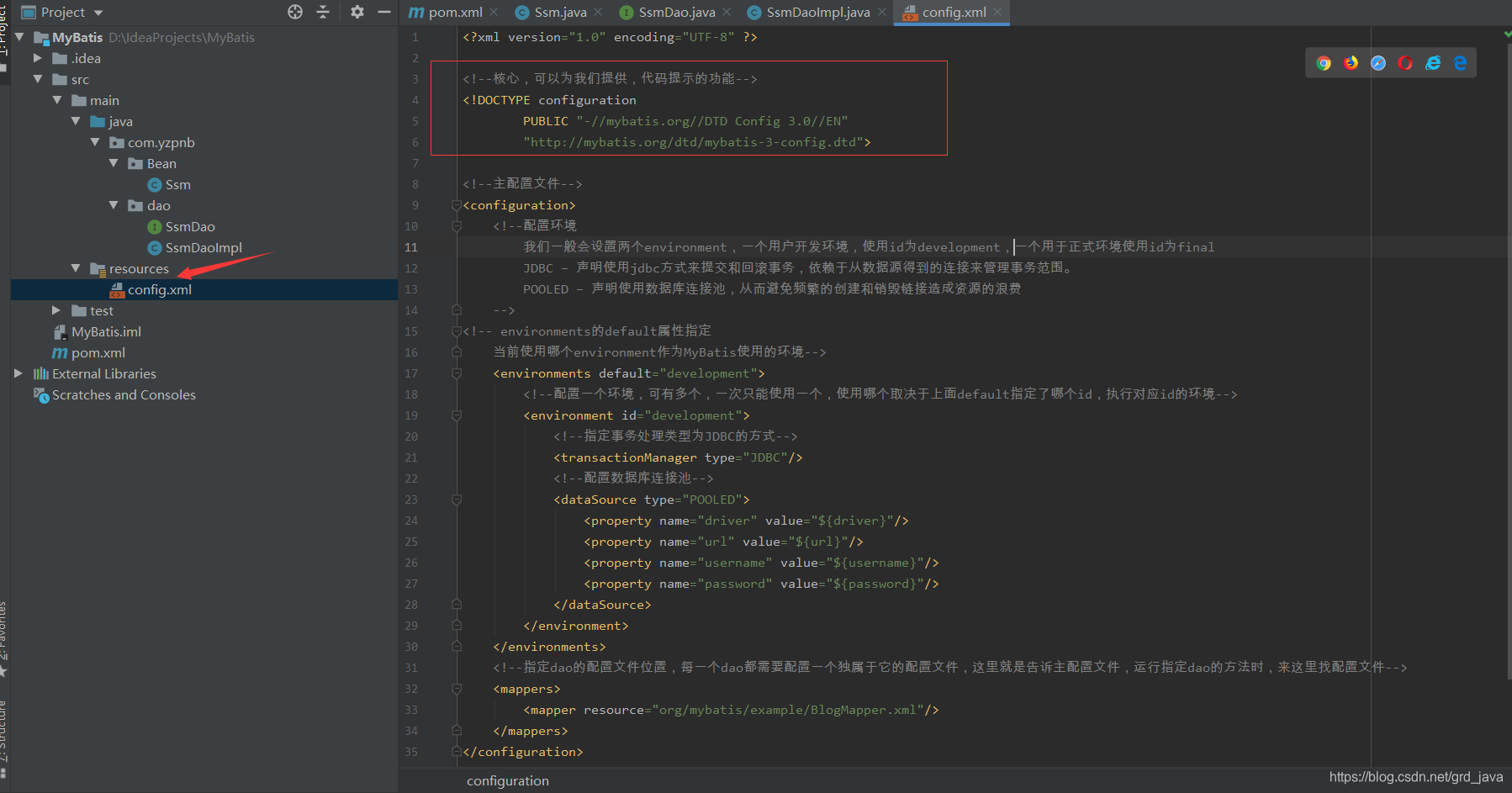Open the Project view dropdown

(x=62, y=12)
